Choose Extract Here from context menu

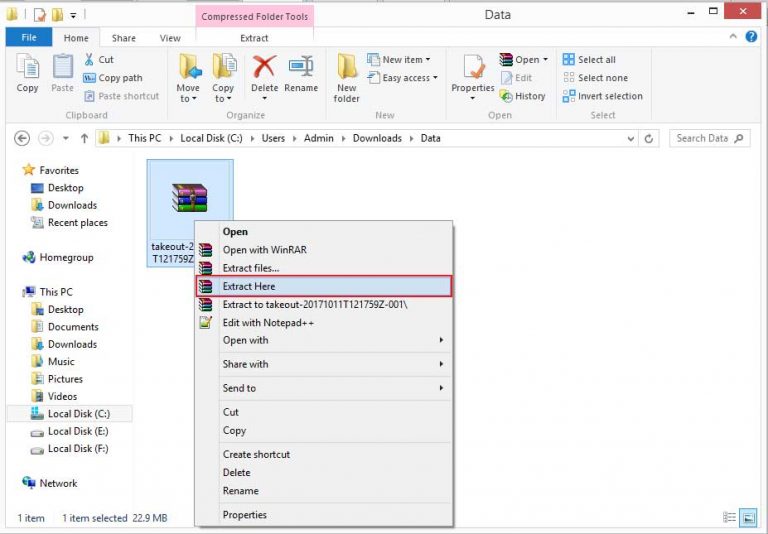pos(250,286)
